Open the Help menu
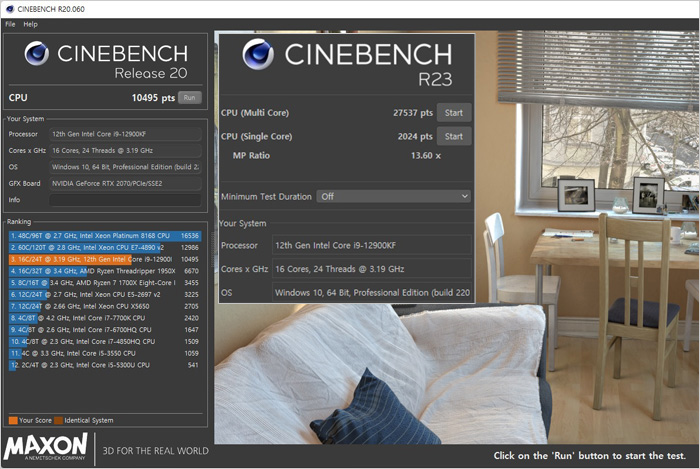Screen dimensions: 700x469 30,24
